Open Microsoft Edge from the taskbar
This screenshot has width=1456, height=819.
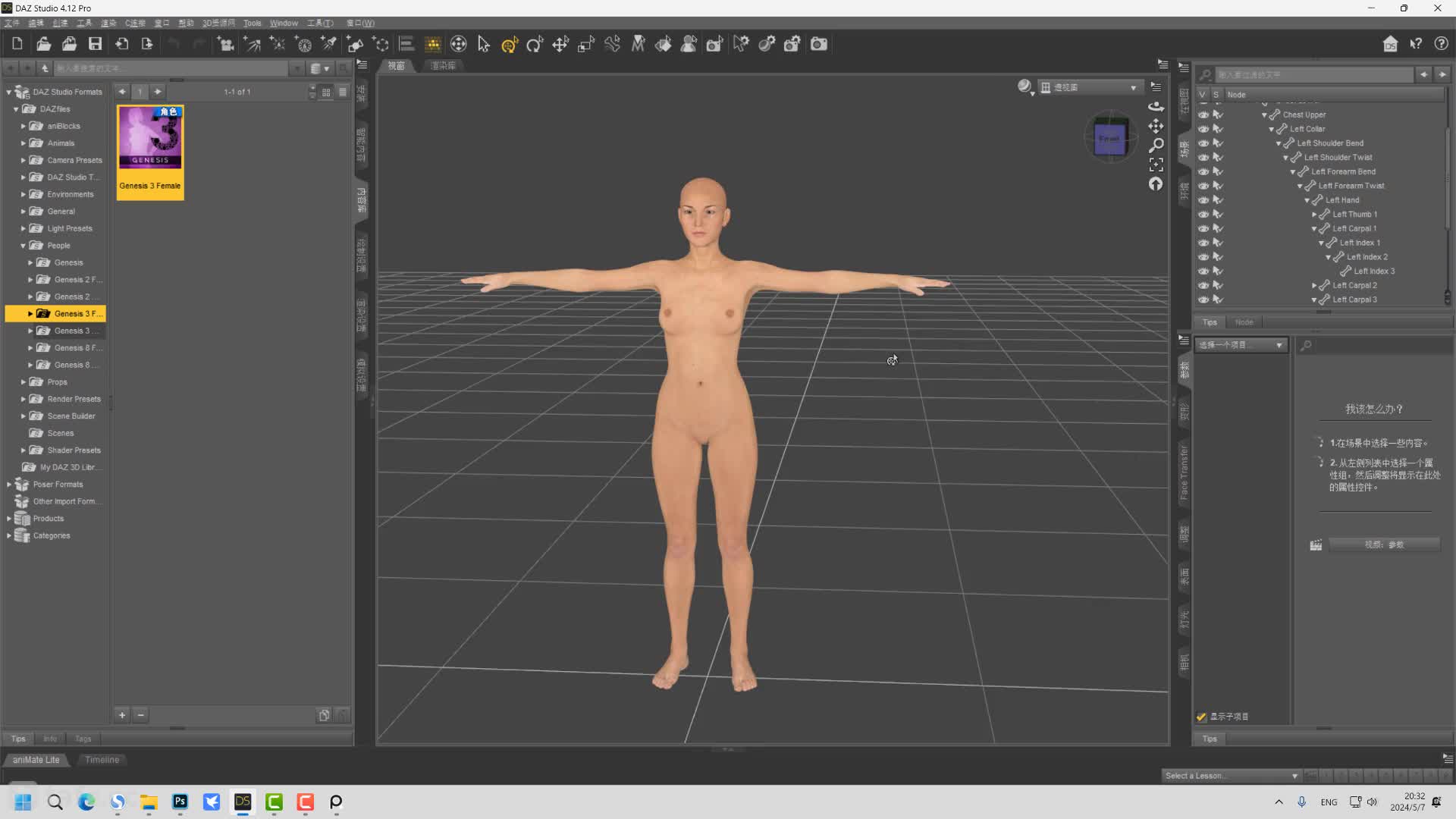click(86, 802)
